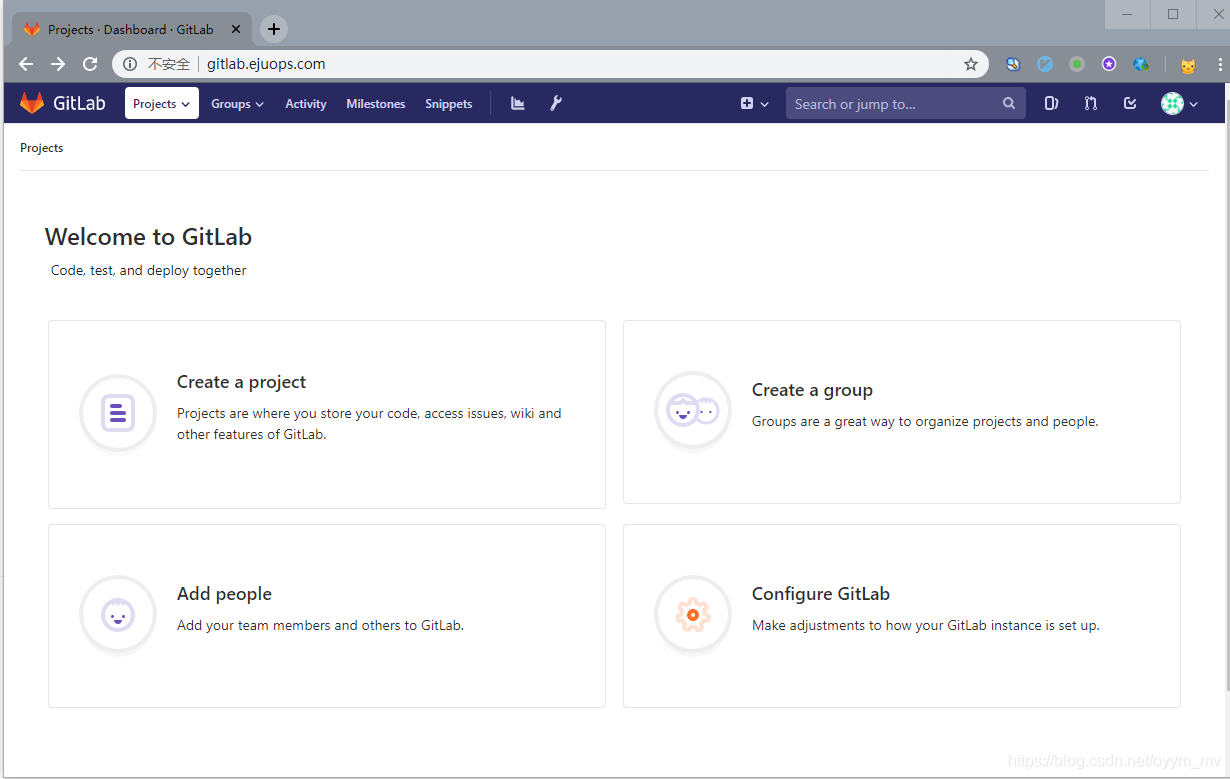The height and width of the screenshot is (779, 1230).
Task: Go forward with browser forward arrow
Action: pyautogui.click(x=58, y=64)
